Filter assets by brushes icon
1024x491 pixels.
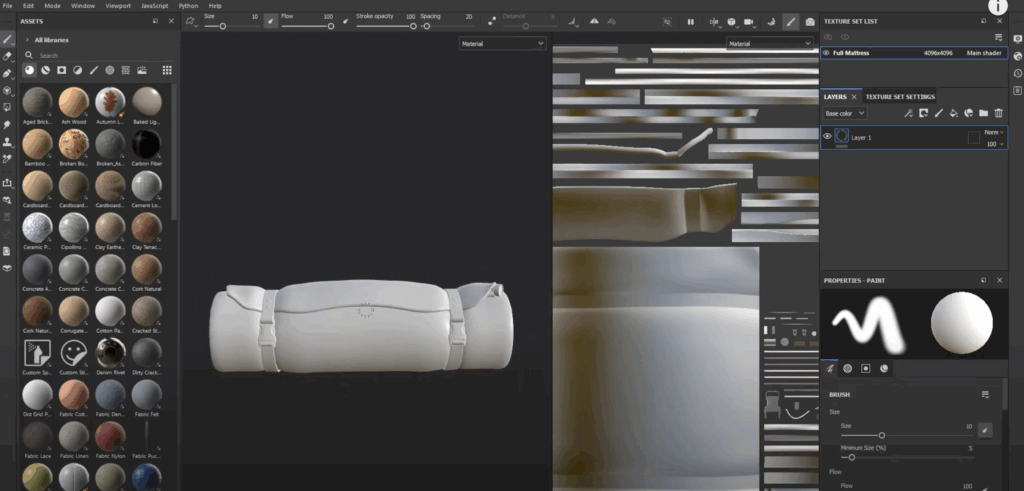[93, 70]
